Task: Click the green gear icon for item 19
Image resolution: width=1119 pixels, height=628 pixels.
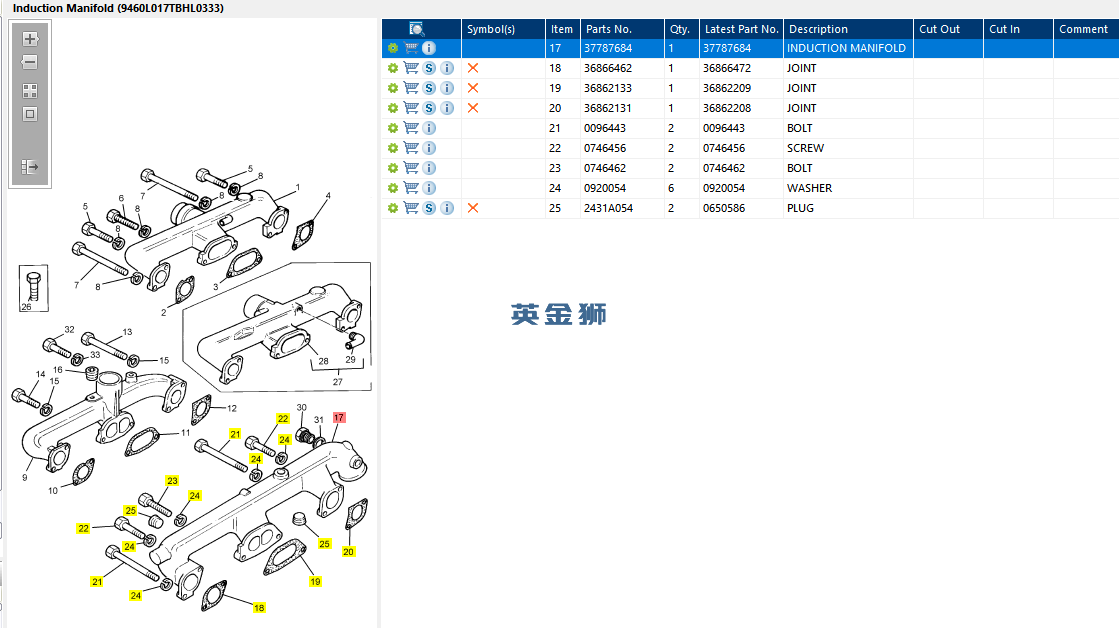Action: pyautogui.click(x=393, y=88)
